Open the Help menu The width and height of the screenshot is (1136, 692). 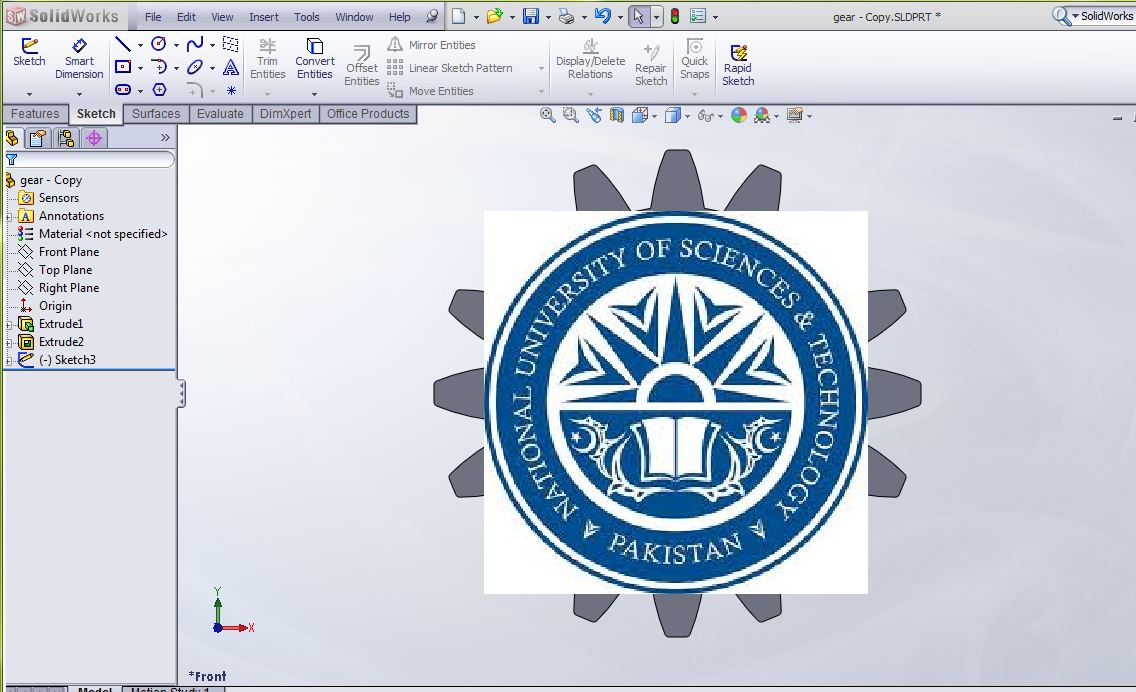coord(399,17)
